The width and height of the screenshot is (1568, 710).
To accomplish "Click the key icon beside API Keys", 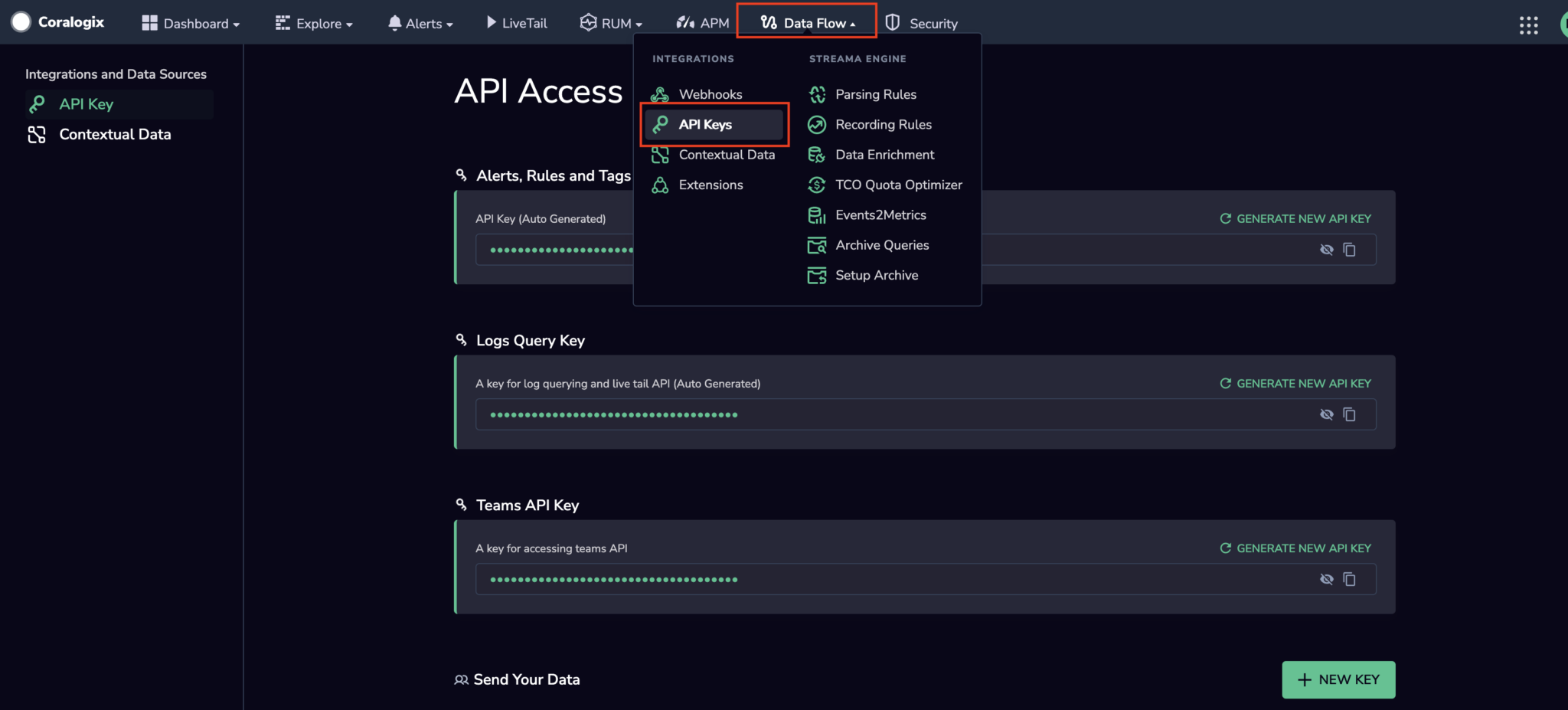I will coord(661,124).
